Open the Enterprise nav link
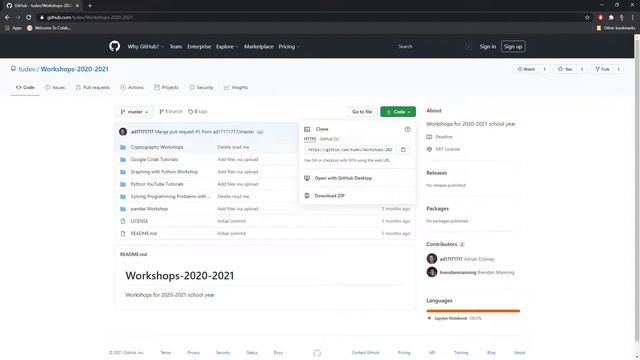 pyautogui.click(x=199, y=47)
